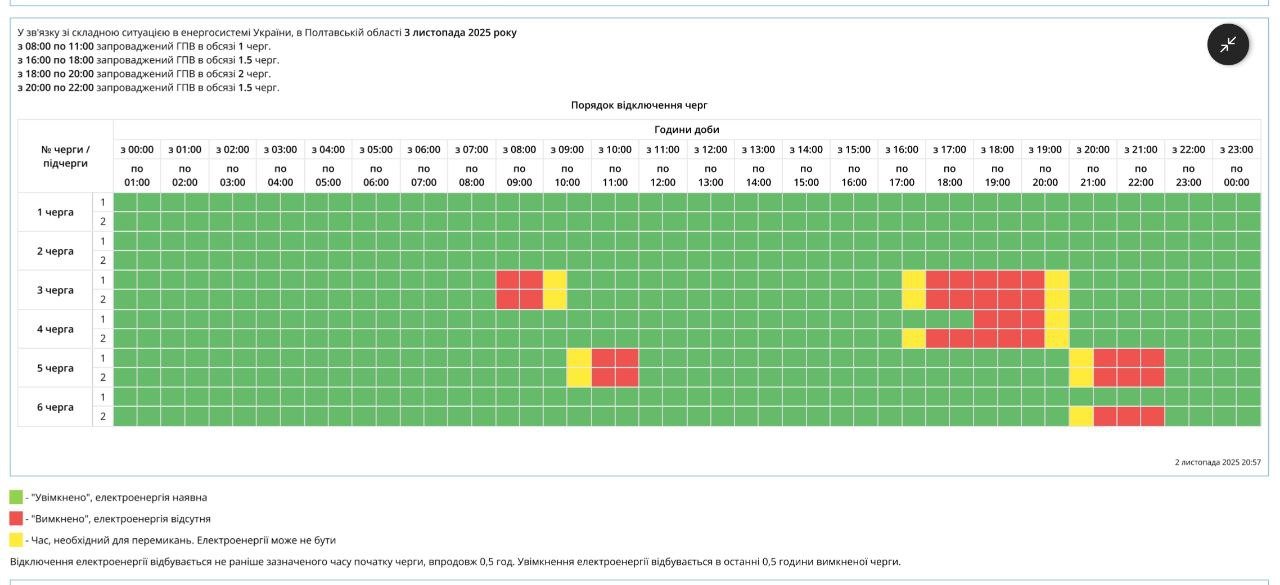This screenshot has height=585, width=1280.
Task: Click the "1 черга" row label
Action: pos(55,212)
